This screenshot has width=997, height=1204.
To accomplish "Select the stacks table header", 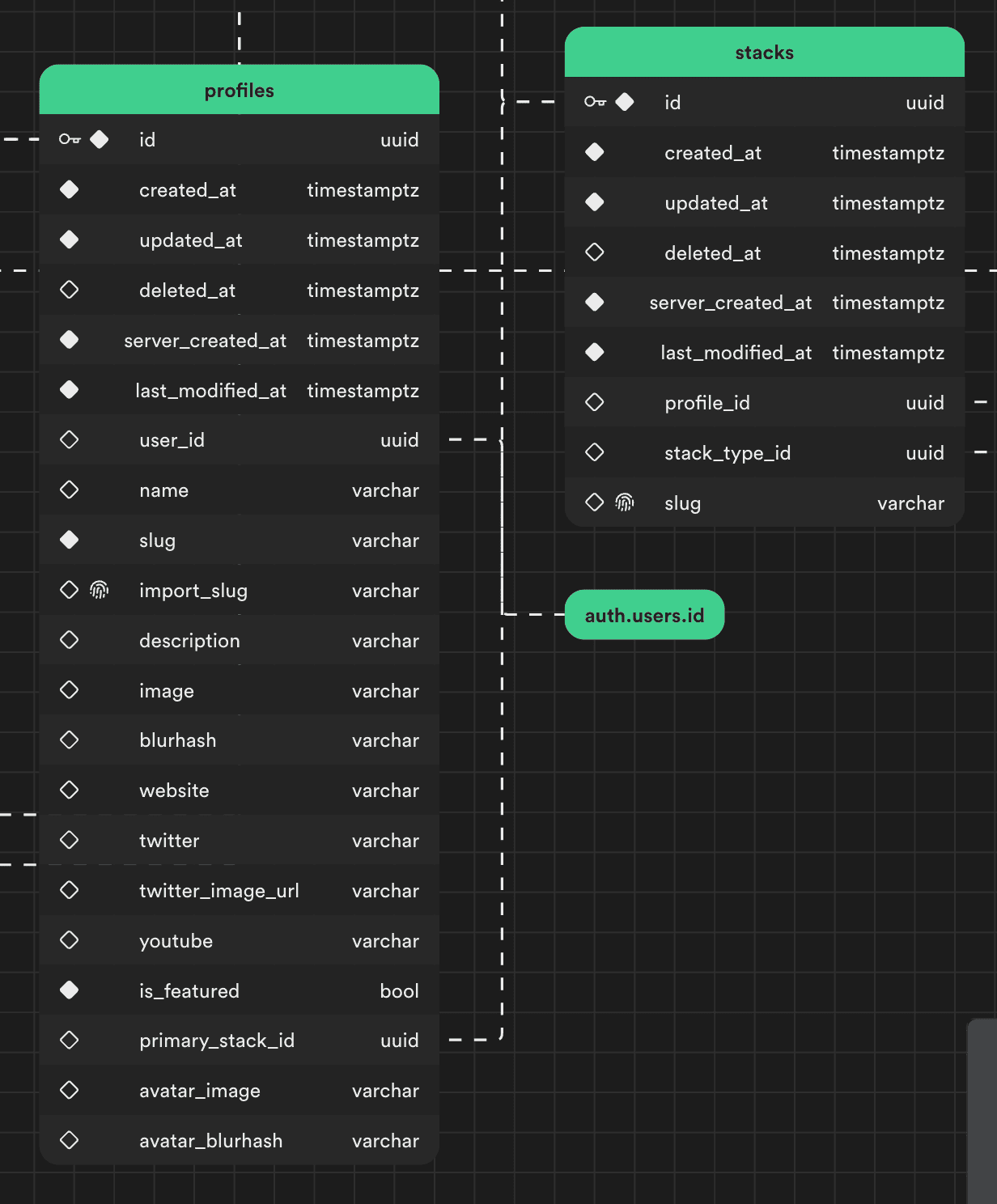I will [764, 52].
